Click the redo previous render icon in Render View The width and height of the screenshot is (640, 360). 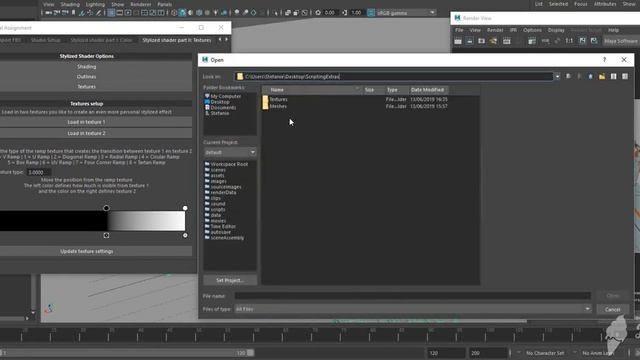pos(458,41)
